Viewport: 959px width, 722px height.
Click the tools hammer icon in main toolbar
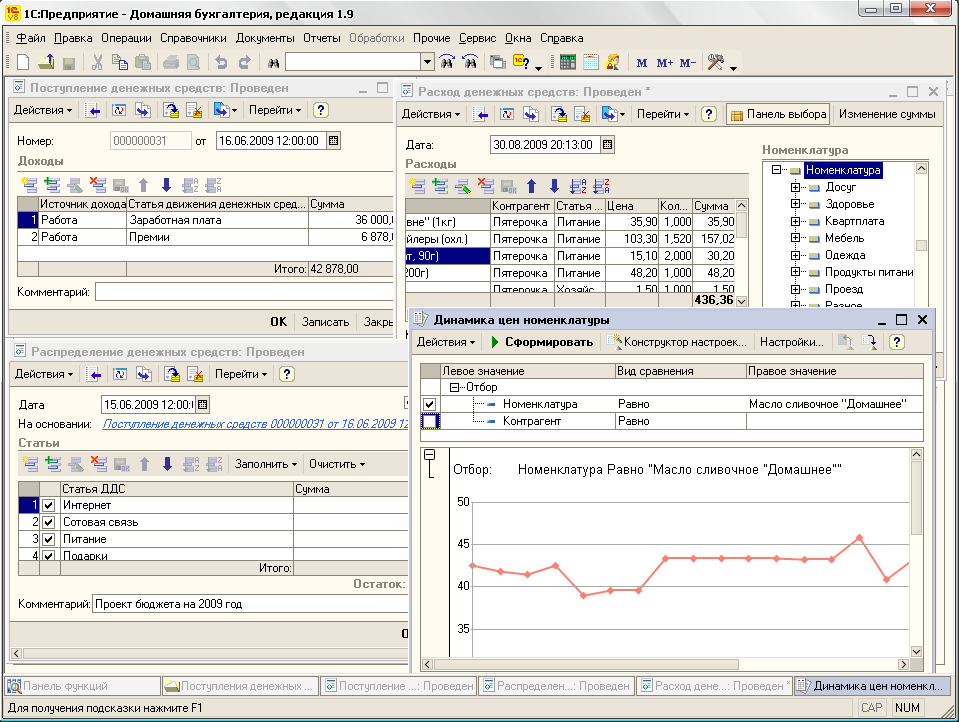click(716, 62)
